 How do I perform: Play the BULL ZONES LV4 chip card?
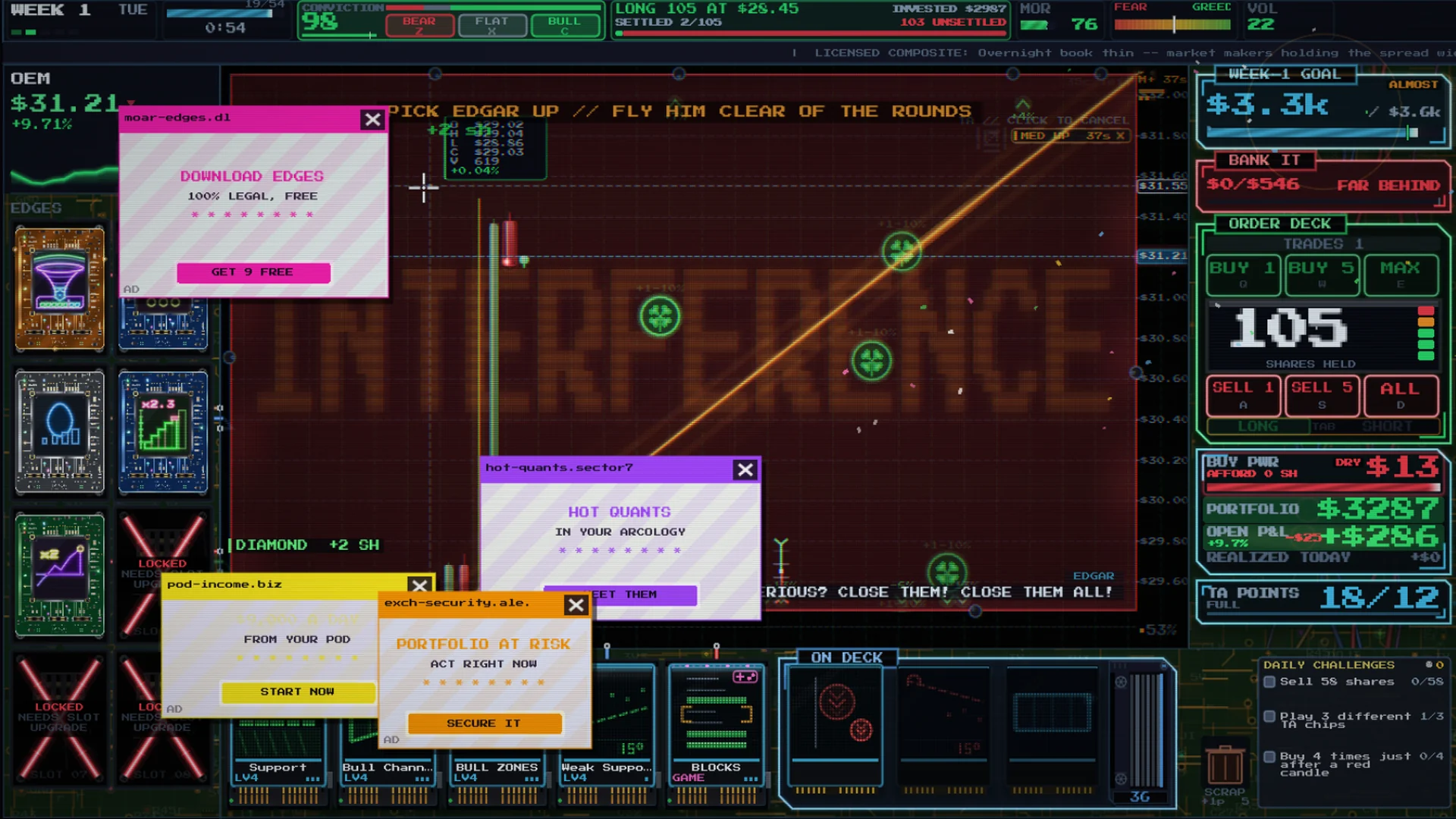(x=496, y=766)
